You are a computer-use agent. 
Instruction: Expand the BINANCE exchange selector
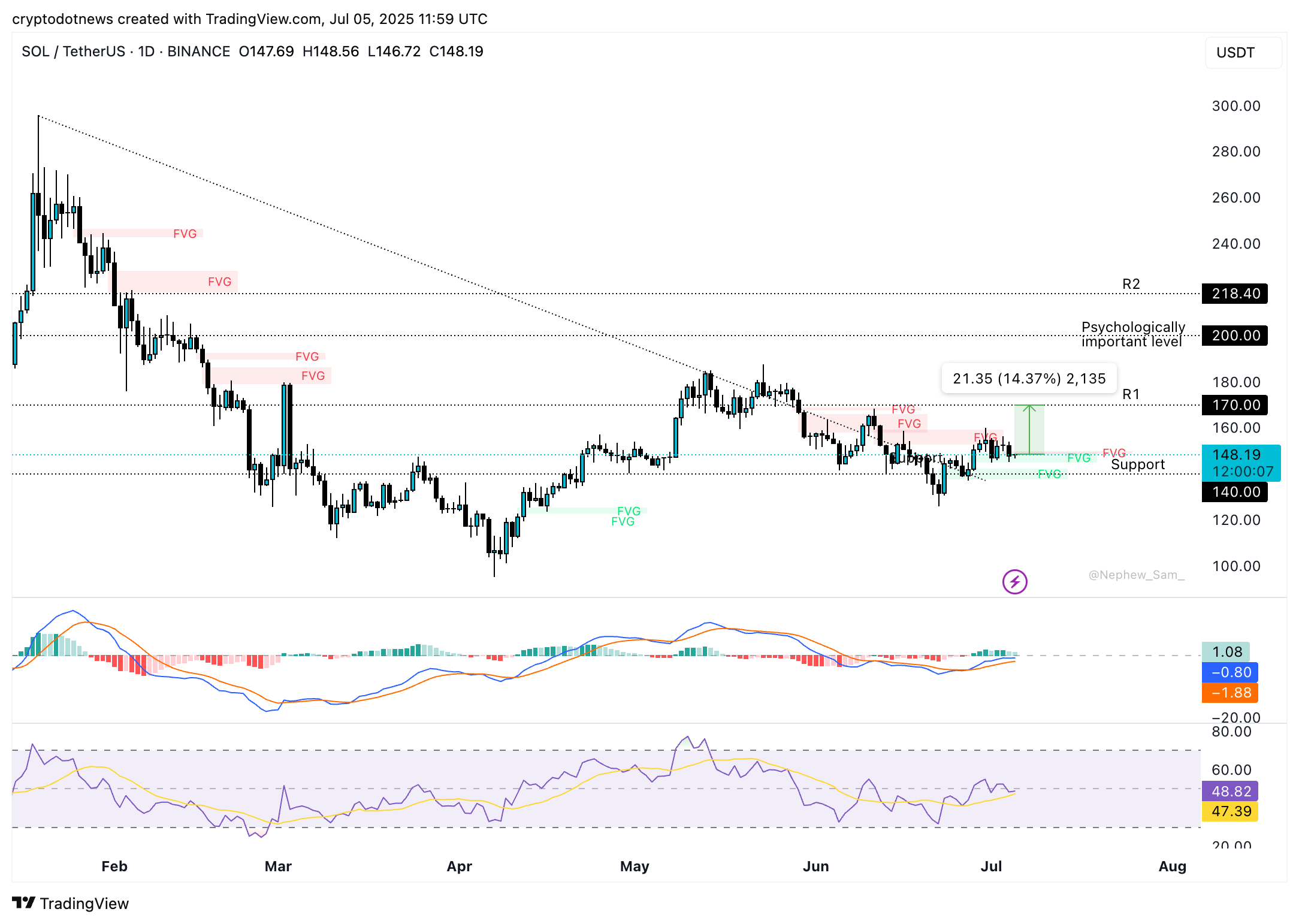pos(198,52)
